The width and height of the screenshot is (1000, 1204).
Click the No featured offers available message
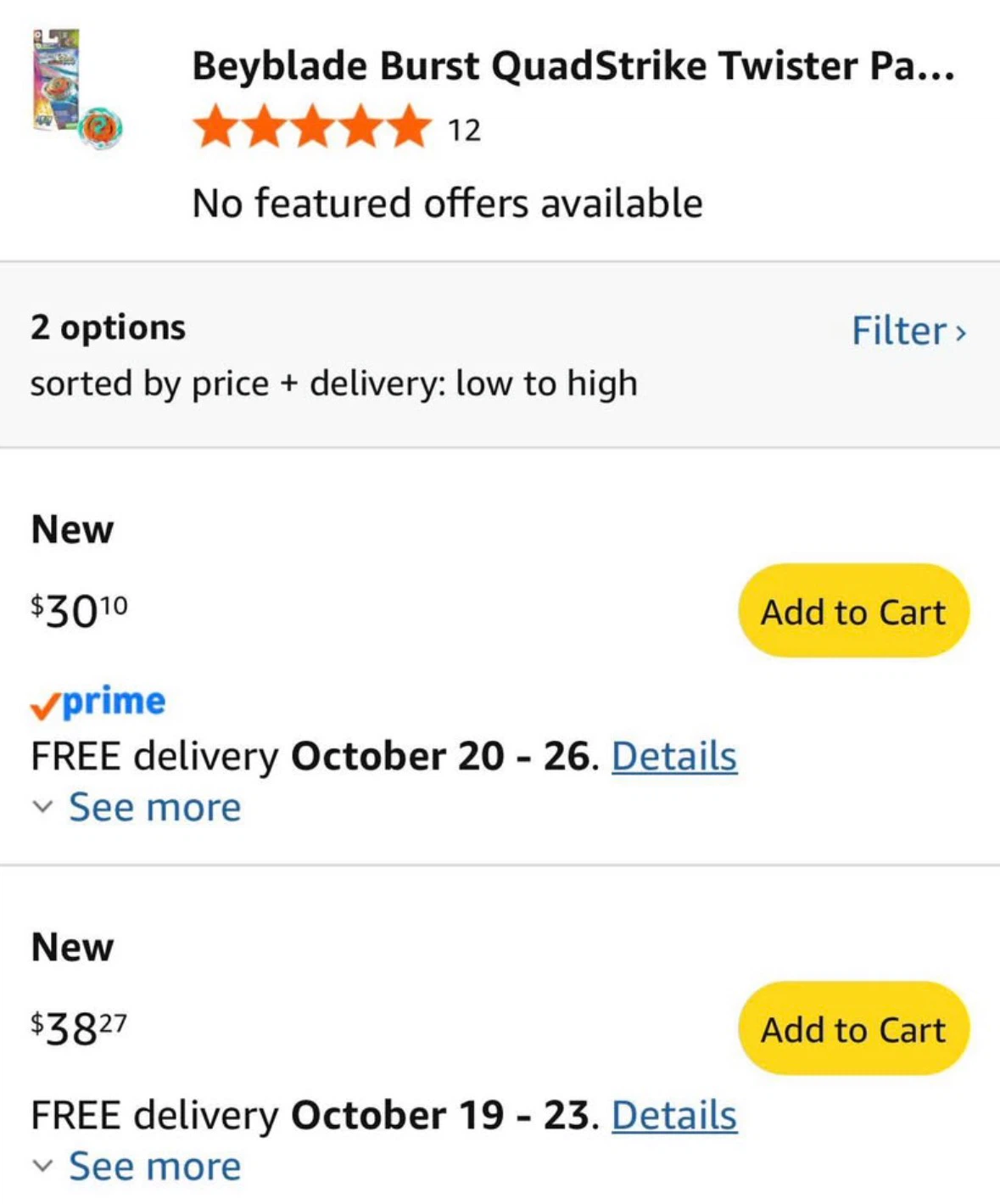(x=447, y=204)
